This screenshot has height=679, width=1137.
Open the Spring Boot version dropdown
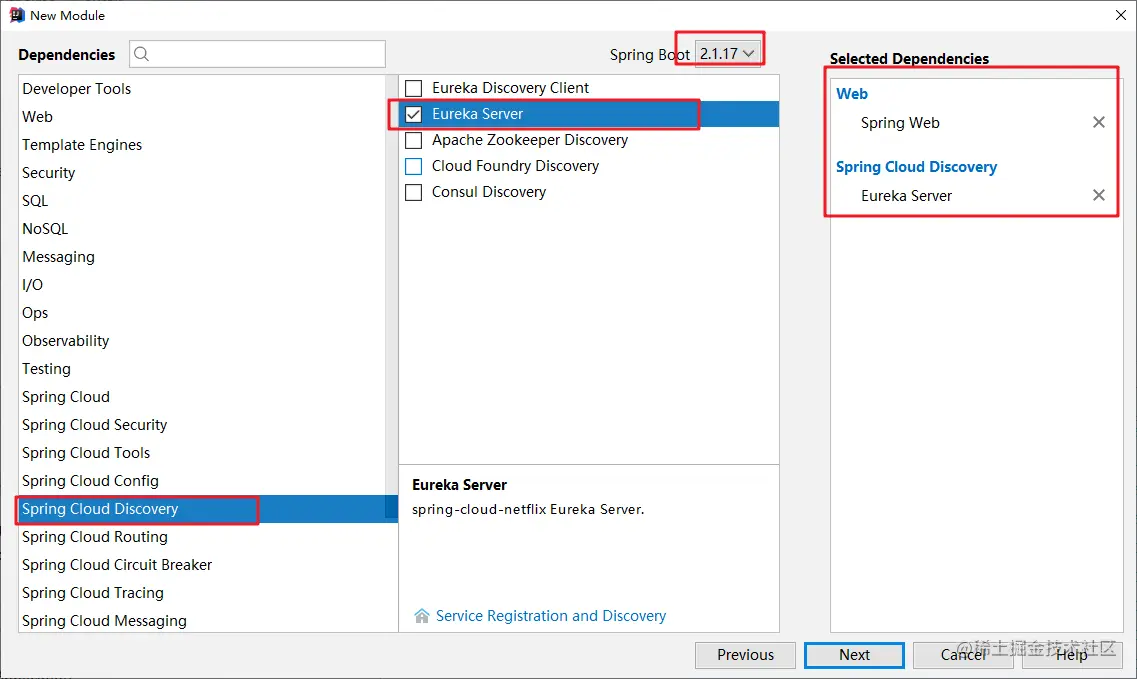coord(727,54)
